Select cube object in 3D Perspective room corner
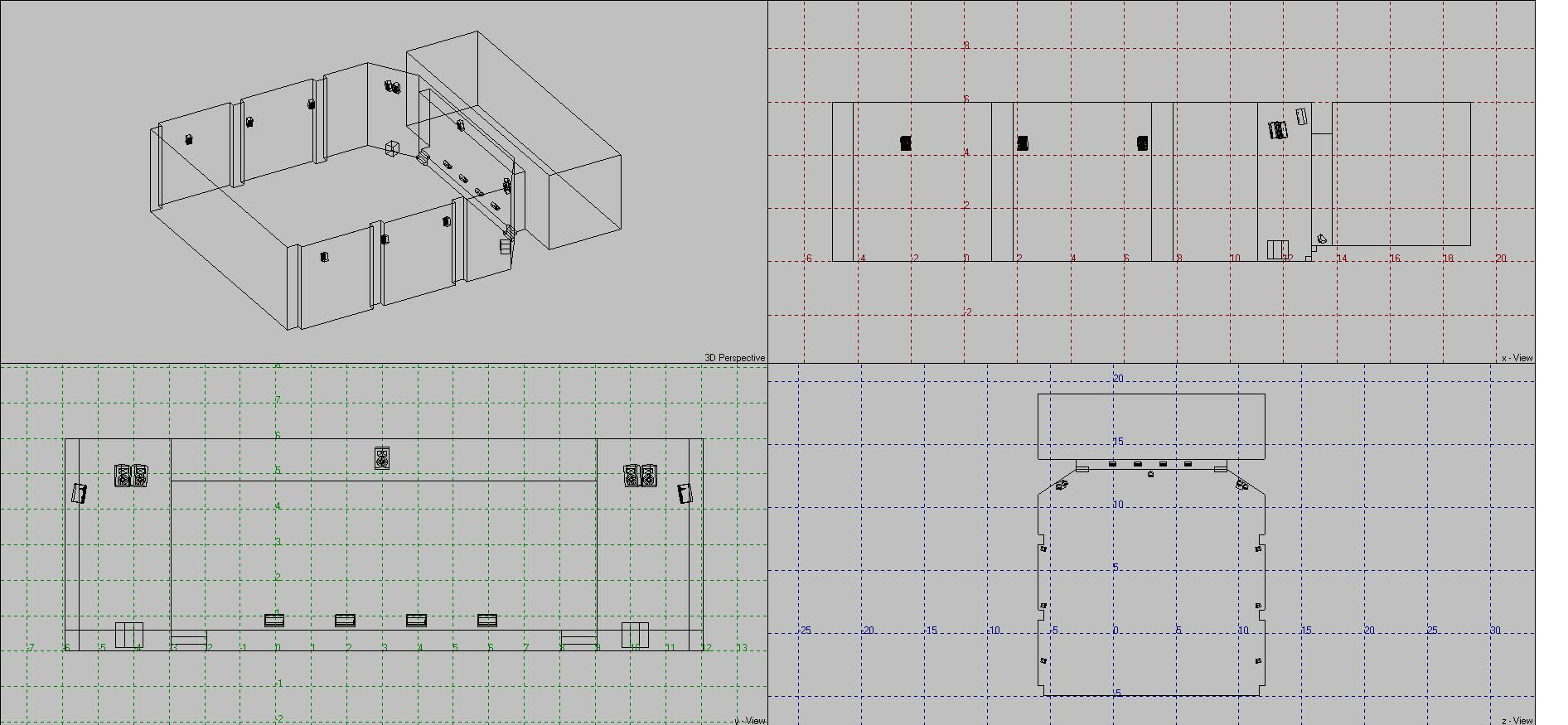Screen dimensions: 1568x725 tap(392, 148)
